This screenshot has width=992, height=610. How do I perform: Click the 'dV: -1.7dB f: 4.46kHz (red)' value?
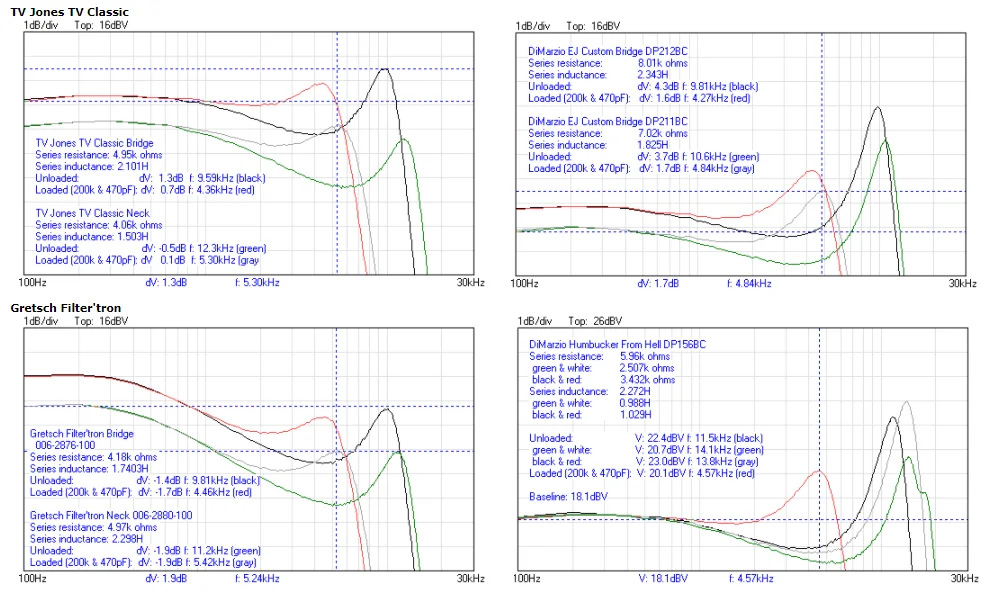[195, 492]
